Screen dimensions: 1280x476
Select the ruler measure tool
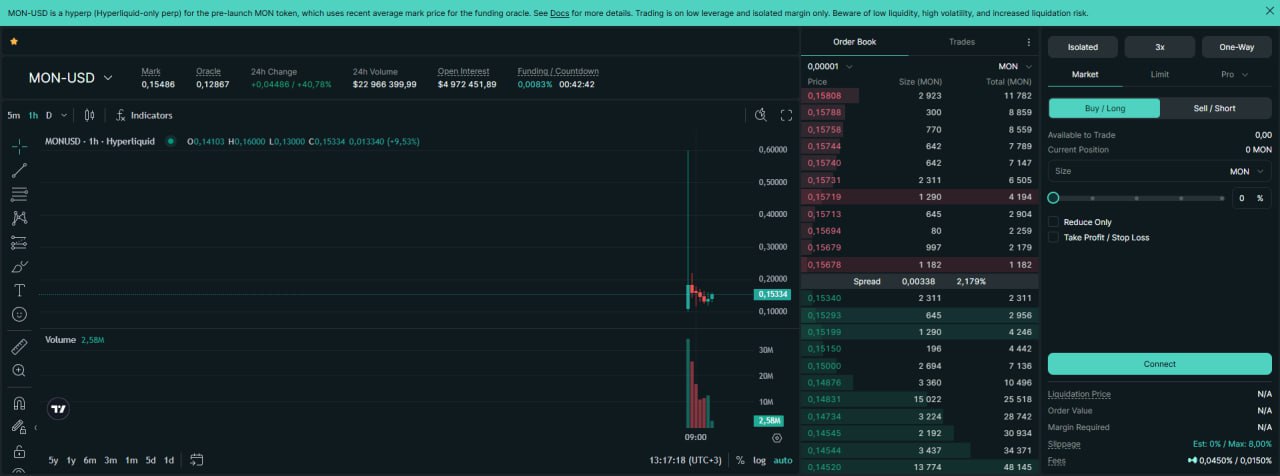(x=19, y=346)
